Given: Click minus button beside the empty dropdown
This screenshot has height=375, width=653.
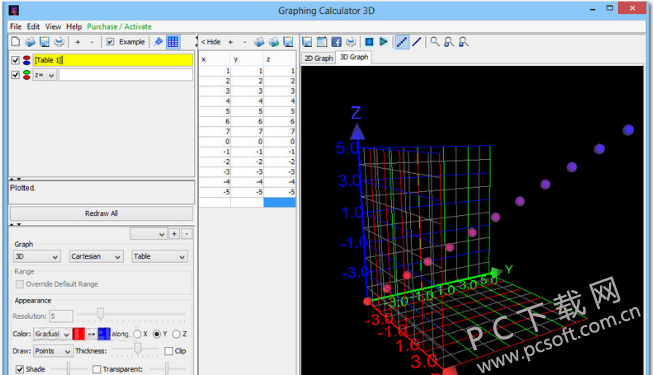Looking at the screenshot, I should point(187,234).
